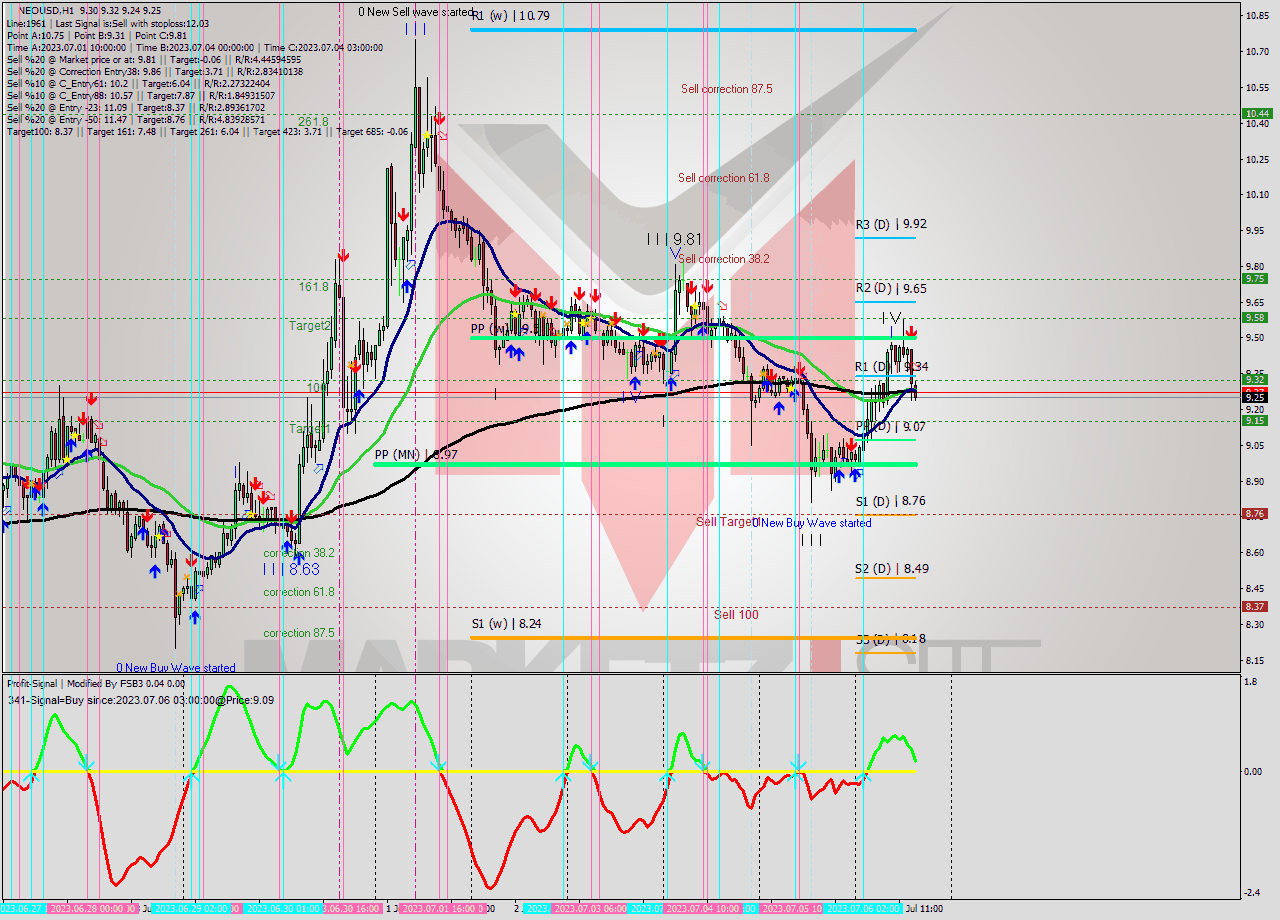
Task: Select the 'R1 (D) | 9.34' pivot label
Action: [x=891, y=367]
